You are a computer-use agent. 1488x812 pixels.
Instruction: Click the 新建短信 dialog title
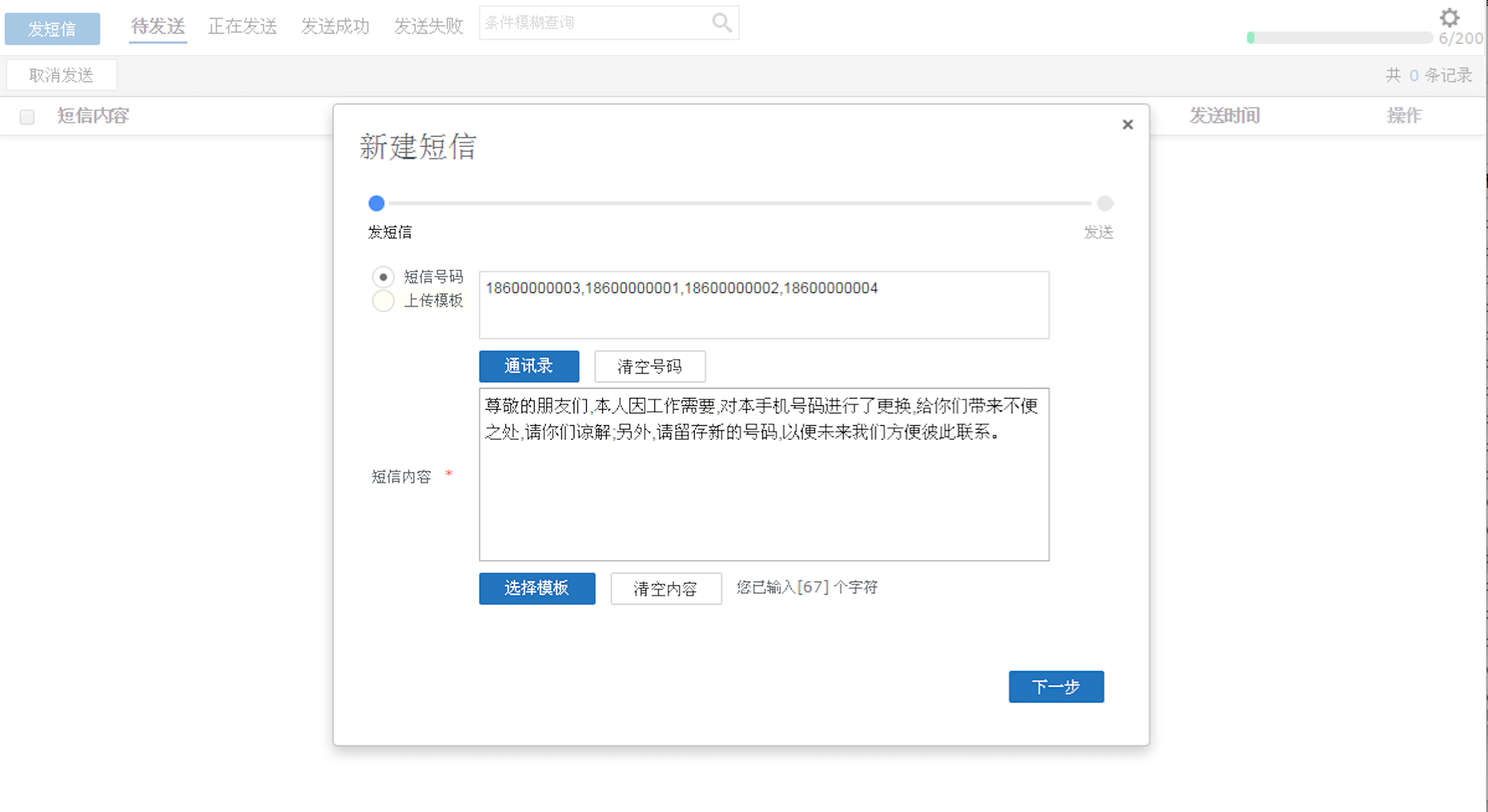pos(418,146)
